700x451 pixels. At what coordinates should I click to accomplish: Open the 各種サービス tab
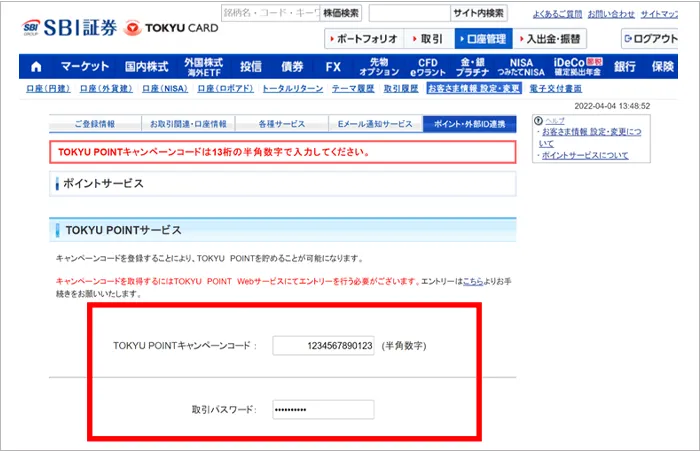pyautogui.click(x=280, y=124)
